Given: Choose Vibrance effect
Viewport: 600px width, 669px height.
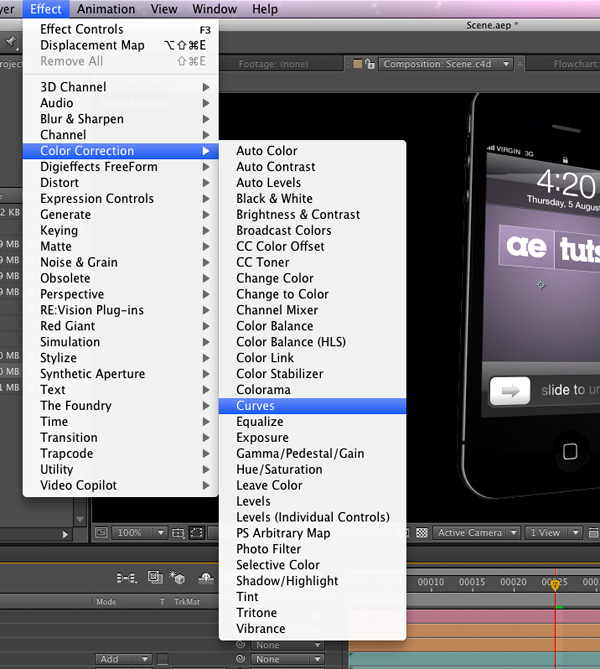Looking at the screenshot, I should [312, 629].
